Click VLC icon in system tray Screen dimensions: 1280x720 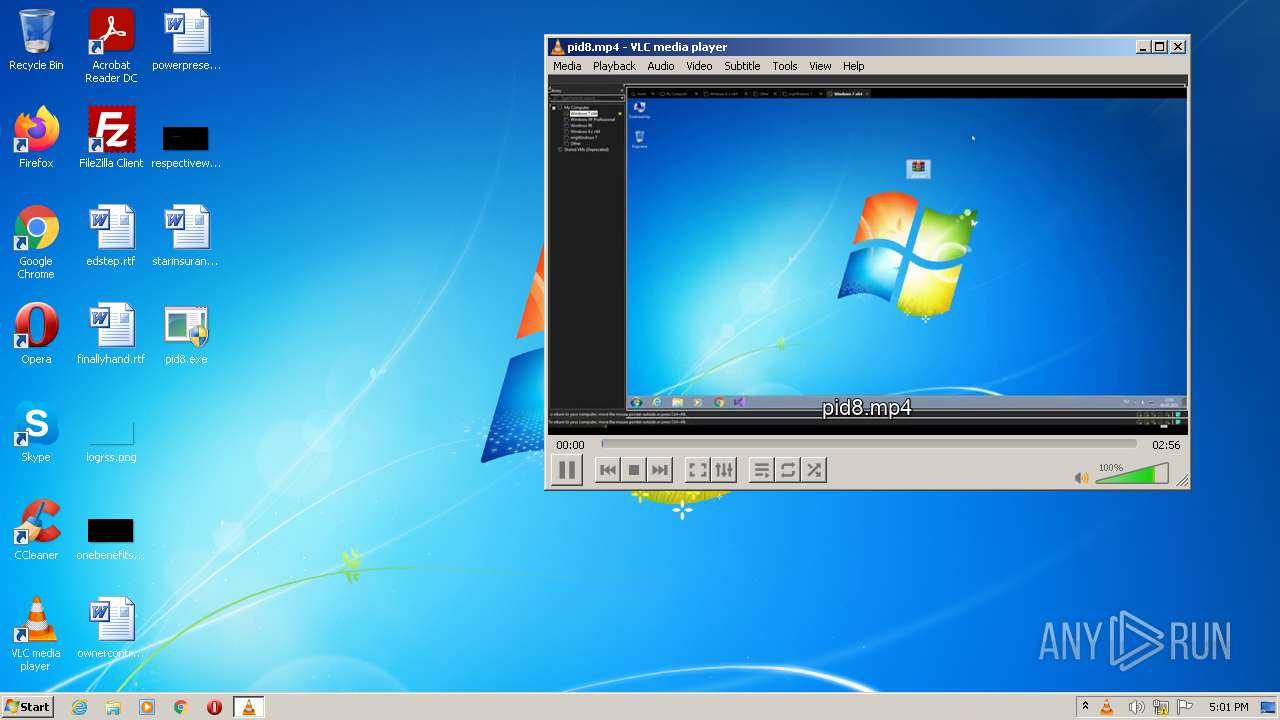[1107, 707]
